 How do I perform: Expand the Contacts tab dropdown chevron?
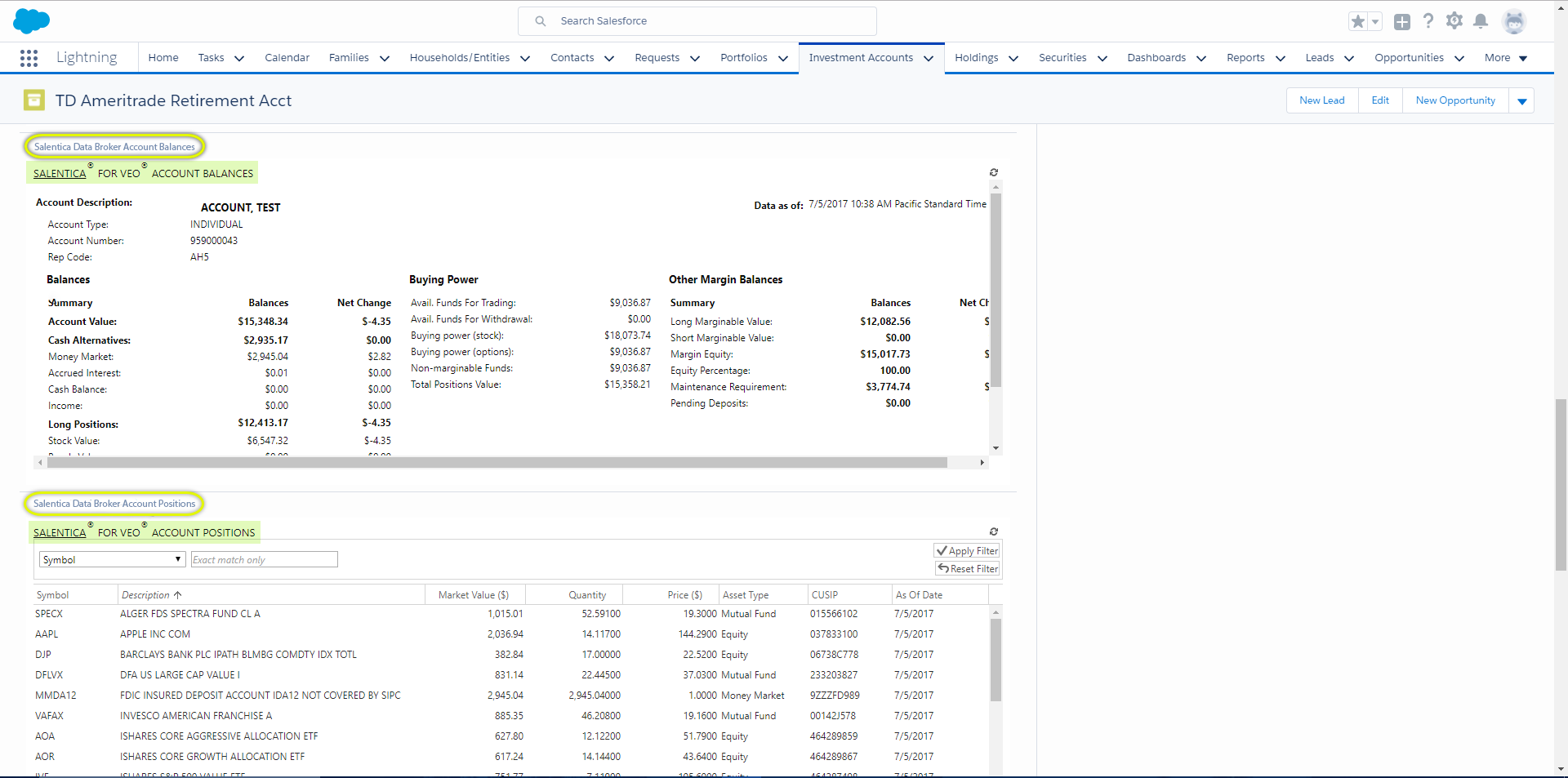(609, 59)
